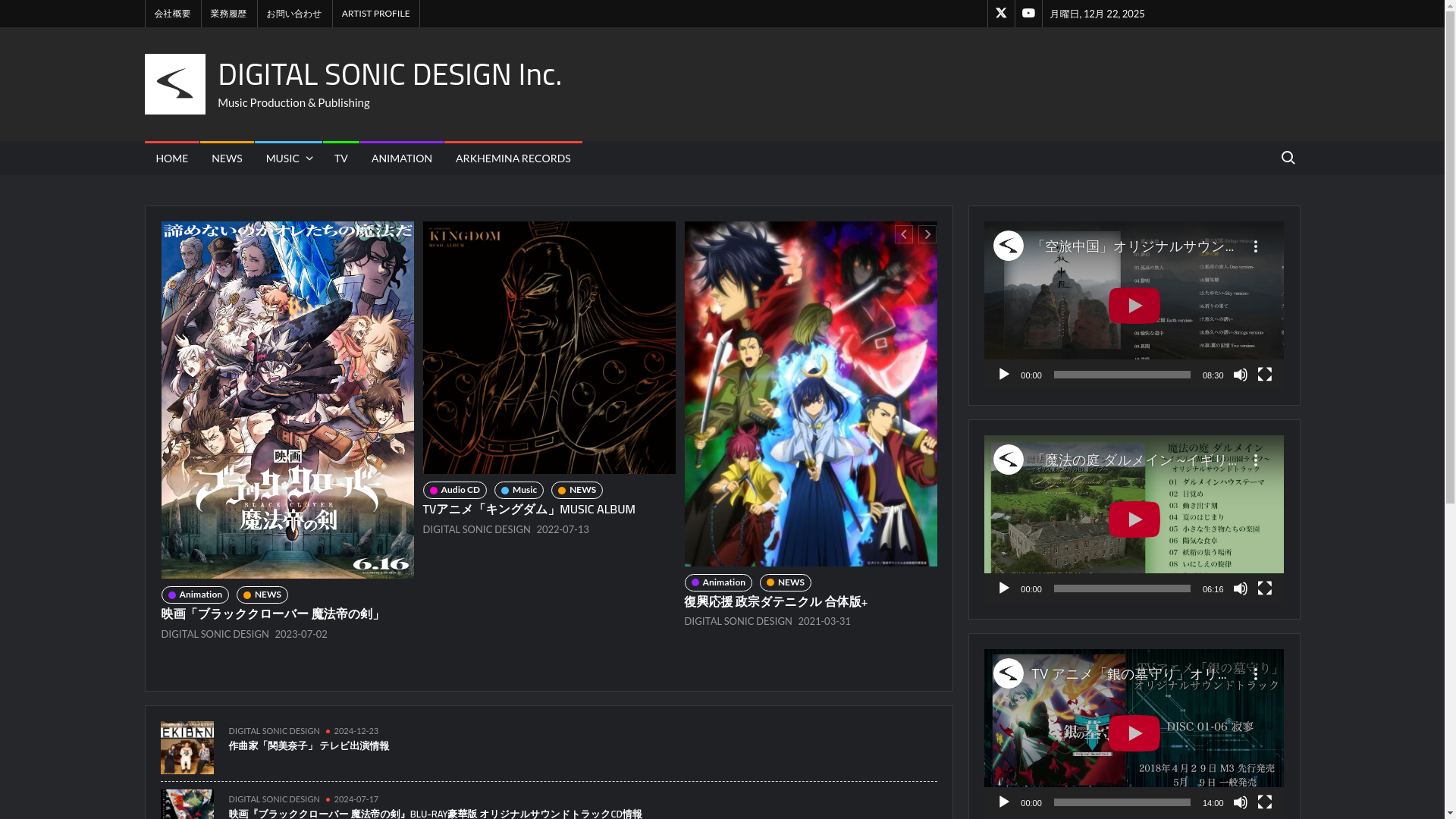Open more options on first video
Viewport: 1456px width, 819px height.
(1255, 246)
